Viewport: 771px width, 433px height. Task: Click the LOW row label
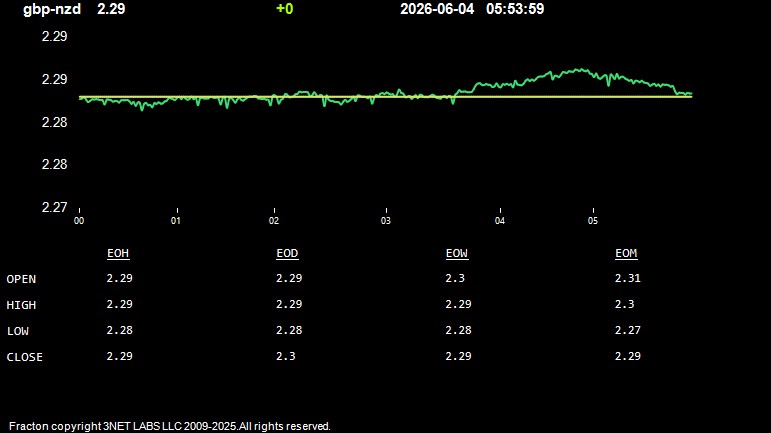(x=18, y=331)
